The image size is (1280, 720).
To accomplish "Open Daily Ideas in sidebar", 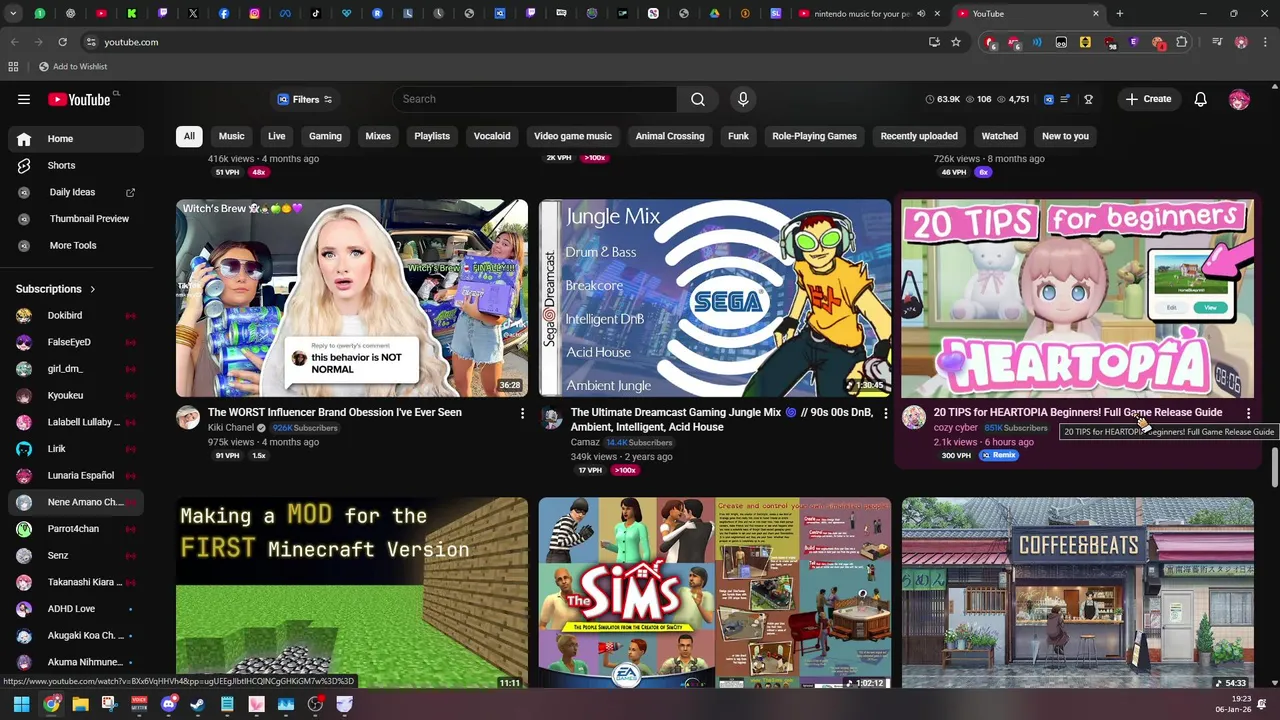I will click(x=76, y=192).
